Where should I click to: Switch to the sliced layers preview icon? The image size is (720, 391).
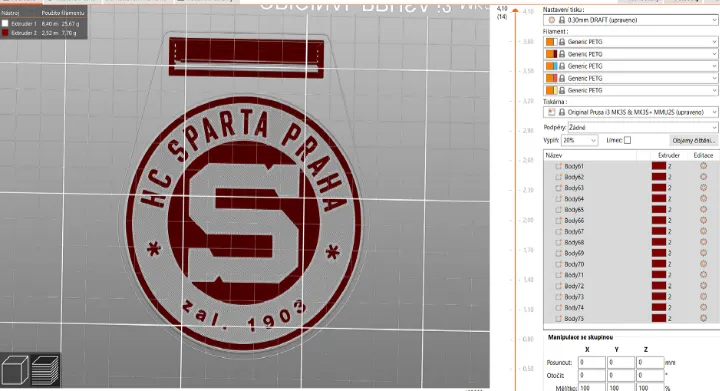(x=45, y=370)
